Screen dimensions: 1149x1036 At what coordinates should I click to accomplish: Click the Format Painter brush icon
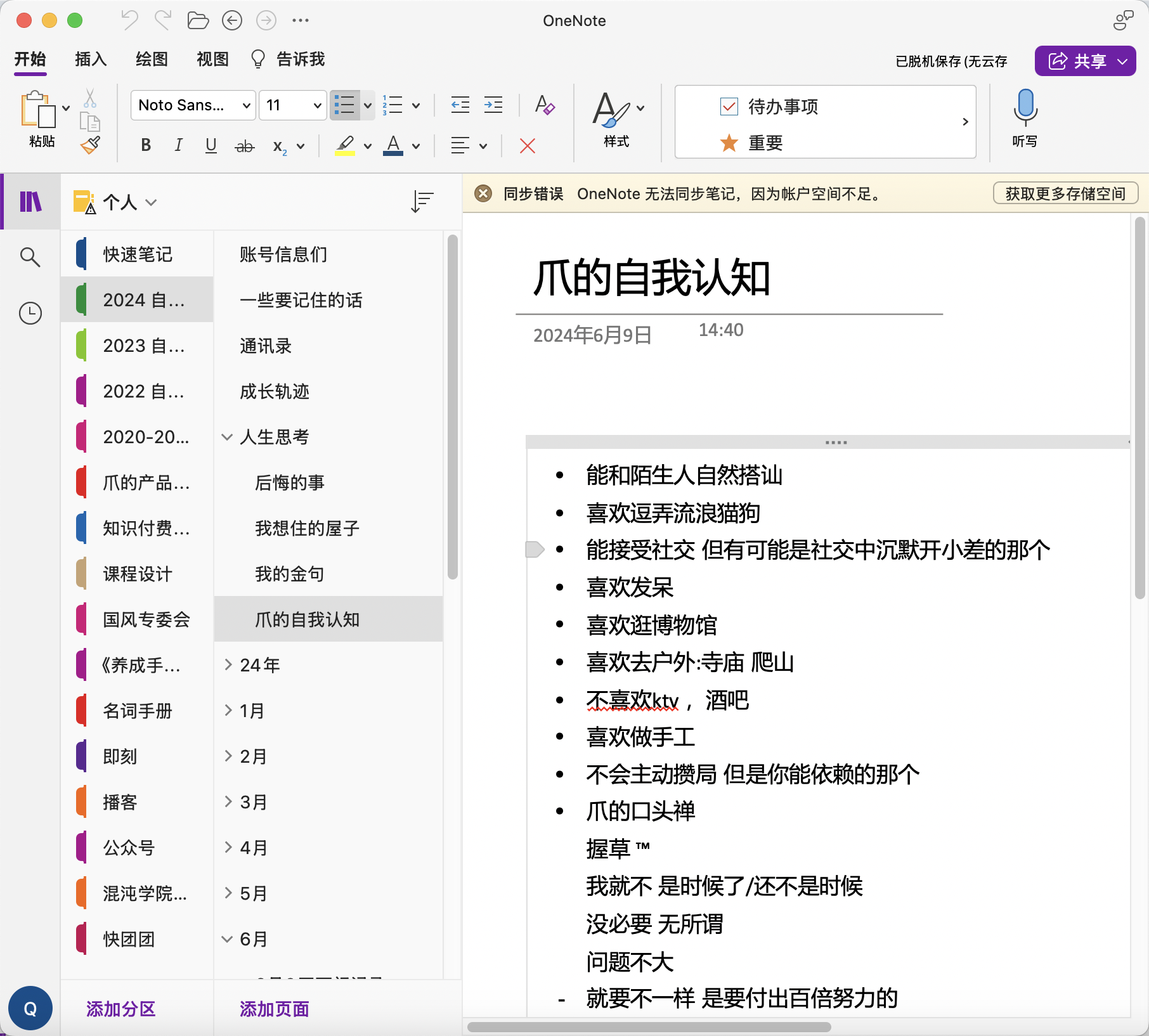click(x=90, y=146)
